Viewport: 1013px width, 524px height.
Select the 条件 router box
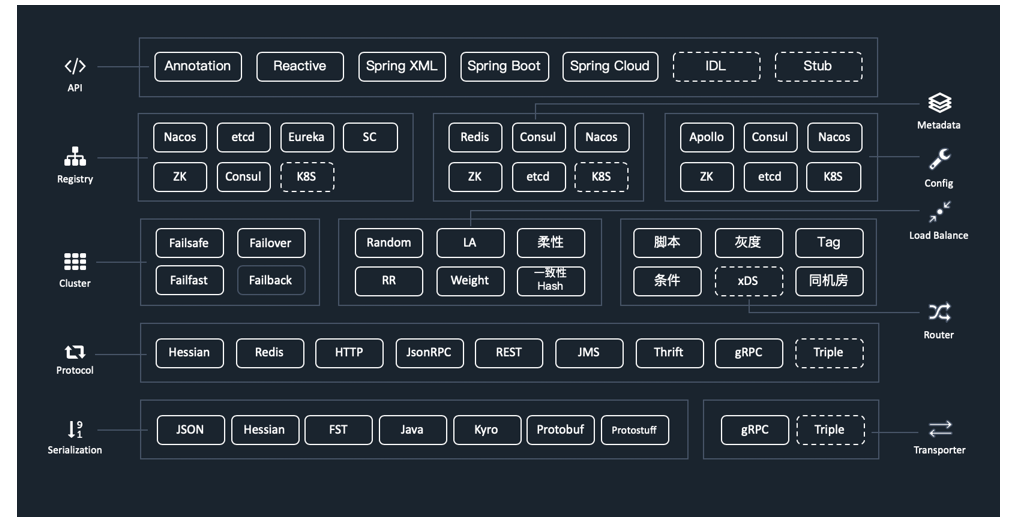(667, 281)
